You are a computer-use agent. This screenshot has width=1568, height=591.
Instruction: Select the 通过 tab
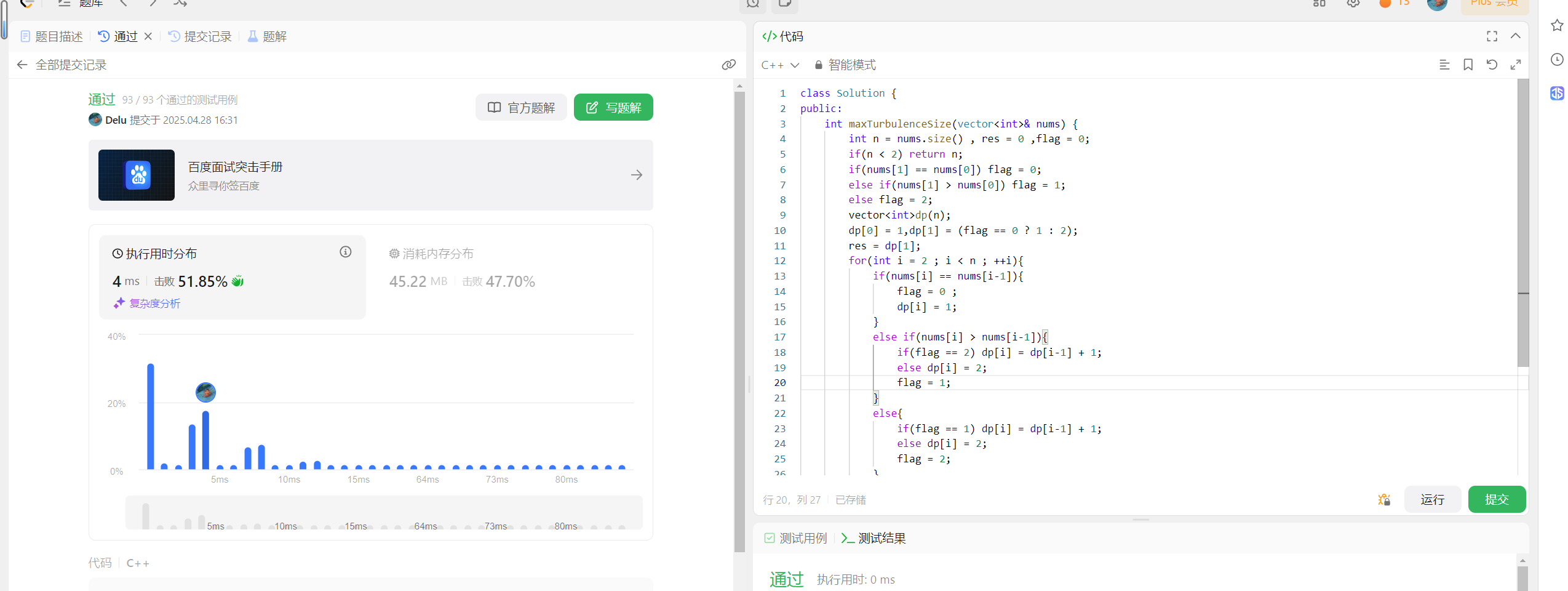(x=118, y=36)
